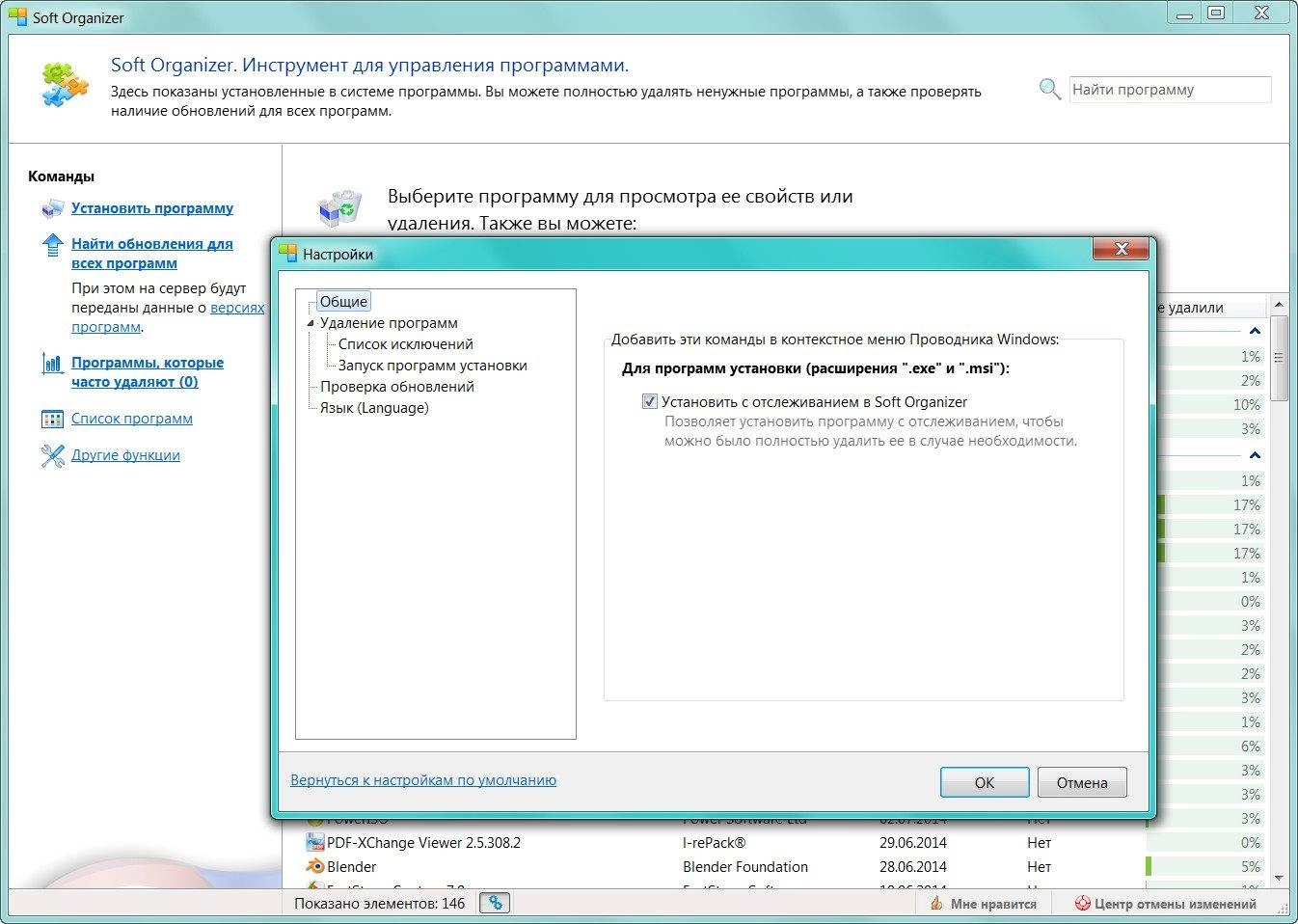Screen dimensions: 1298x924
Task: Click Найти обновления для всех программ link
Action: click(152, 254)
